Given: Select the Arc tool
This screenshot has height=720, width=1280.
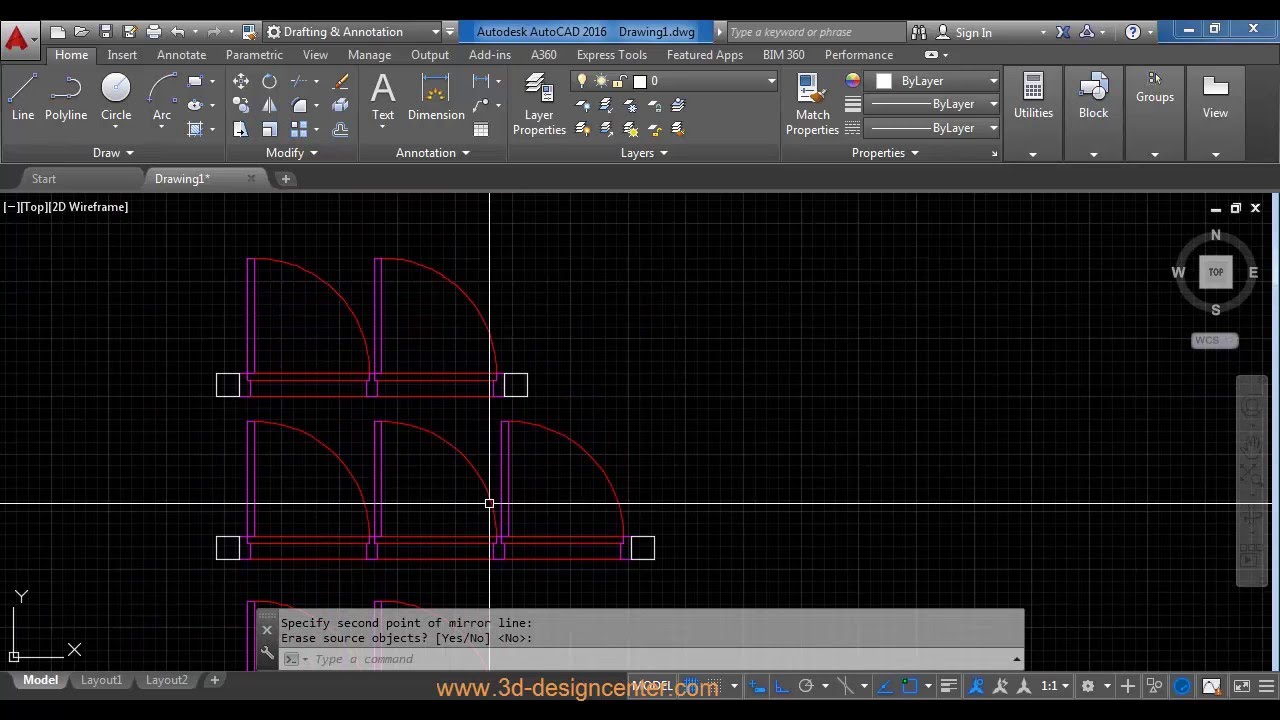Looking at the screenshot, I should pos(162,98).
